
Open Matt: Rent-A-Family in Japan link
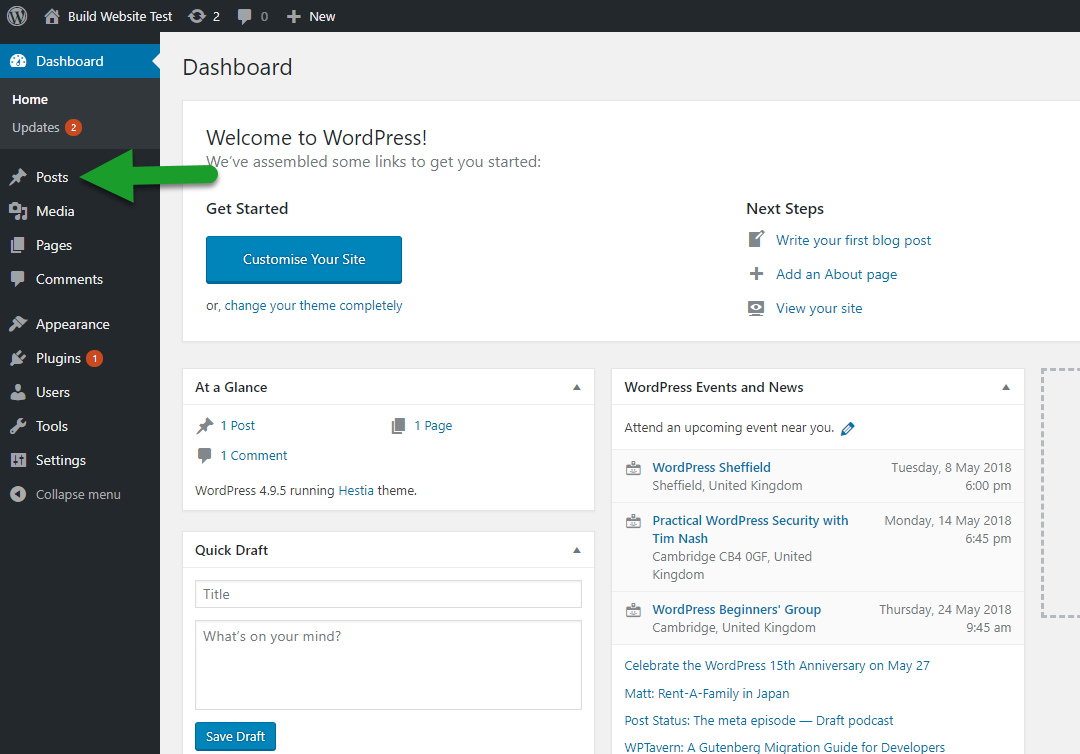coord(707,693)
